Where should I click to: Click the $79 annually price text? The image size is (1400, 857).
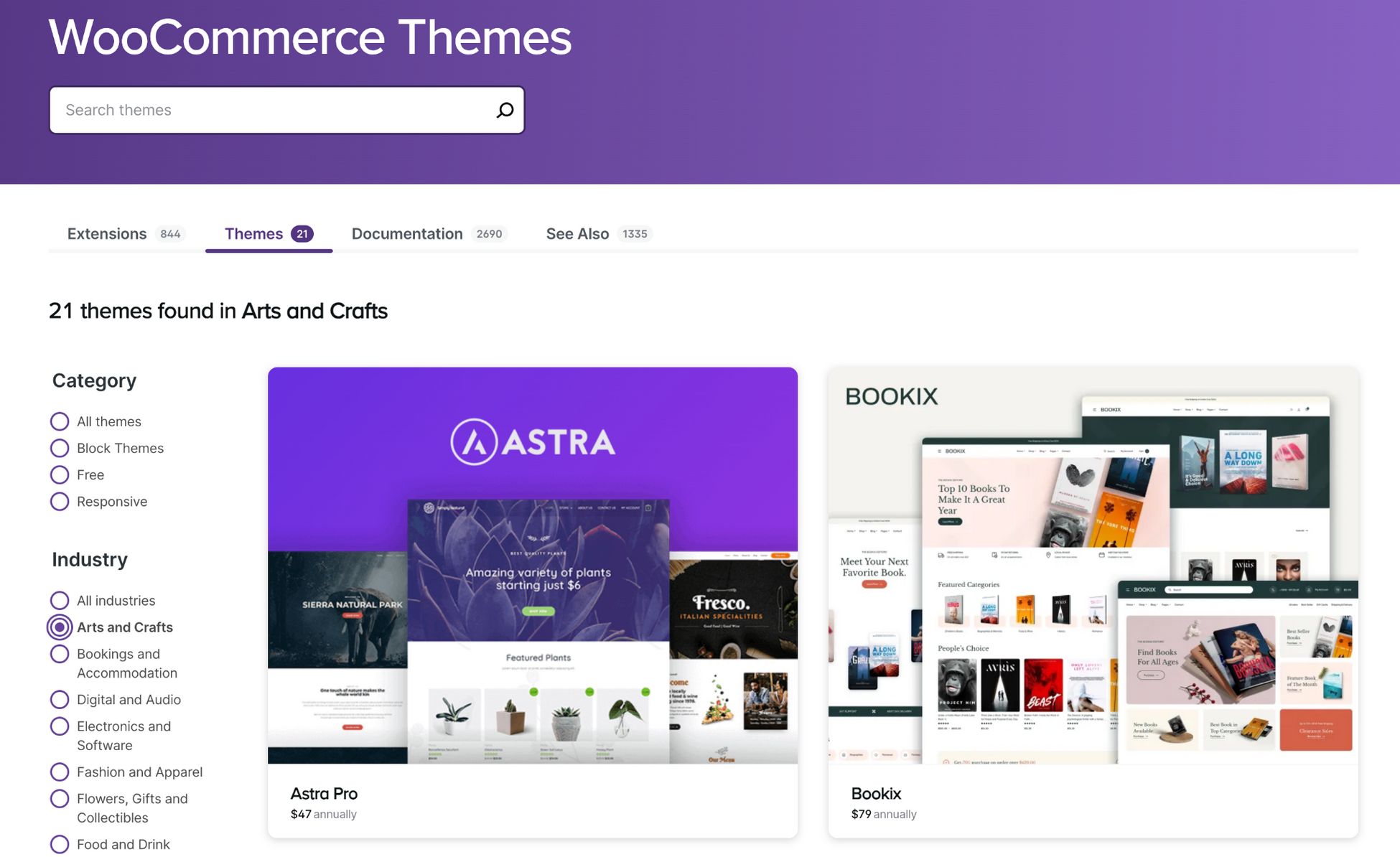pyautogui.click(x=884, y=814)
